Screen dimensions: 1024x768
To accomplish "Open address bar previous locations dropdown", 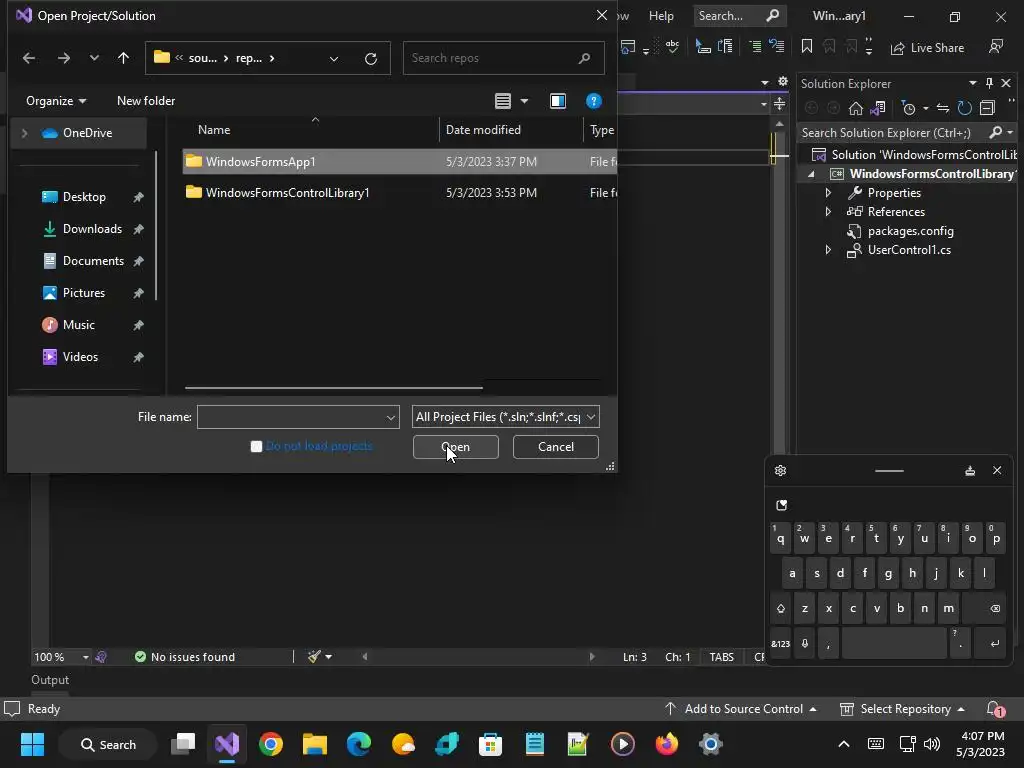I will [334, 59].
